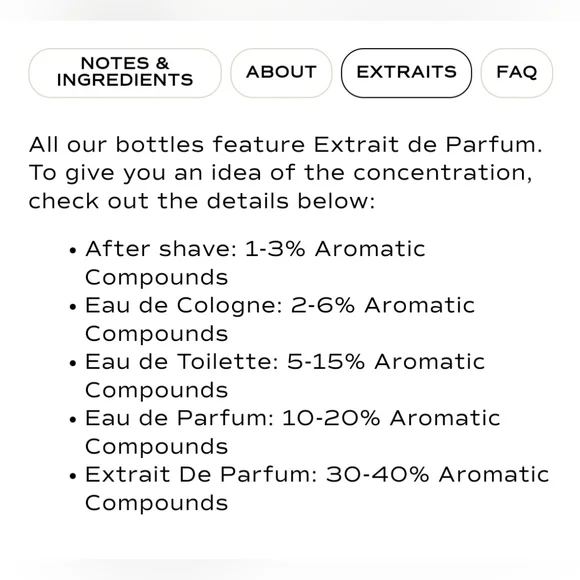Click the word 'Compounds' under After shave
Image resolution: width=580 pixels, height=580 pixels.
point(156,277)
